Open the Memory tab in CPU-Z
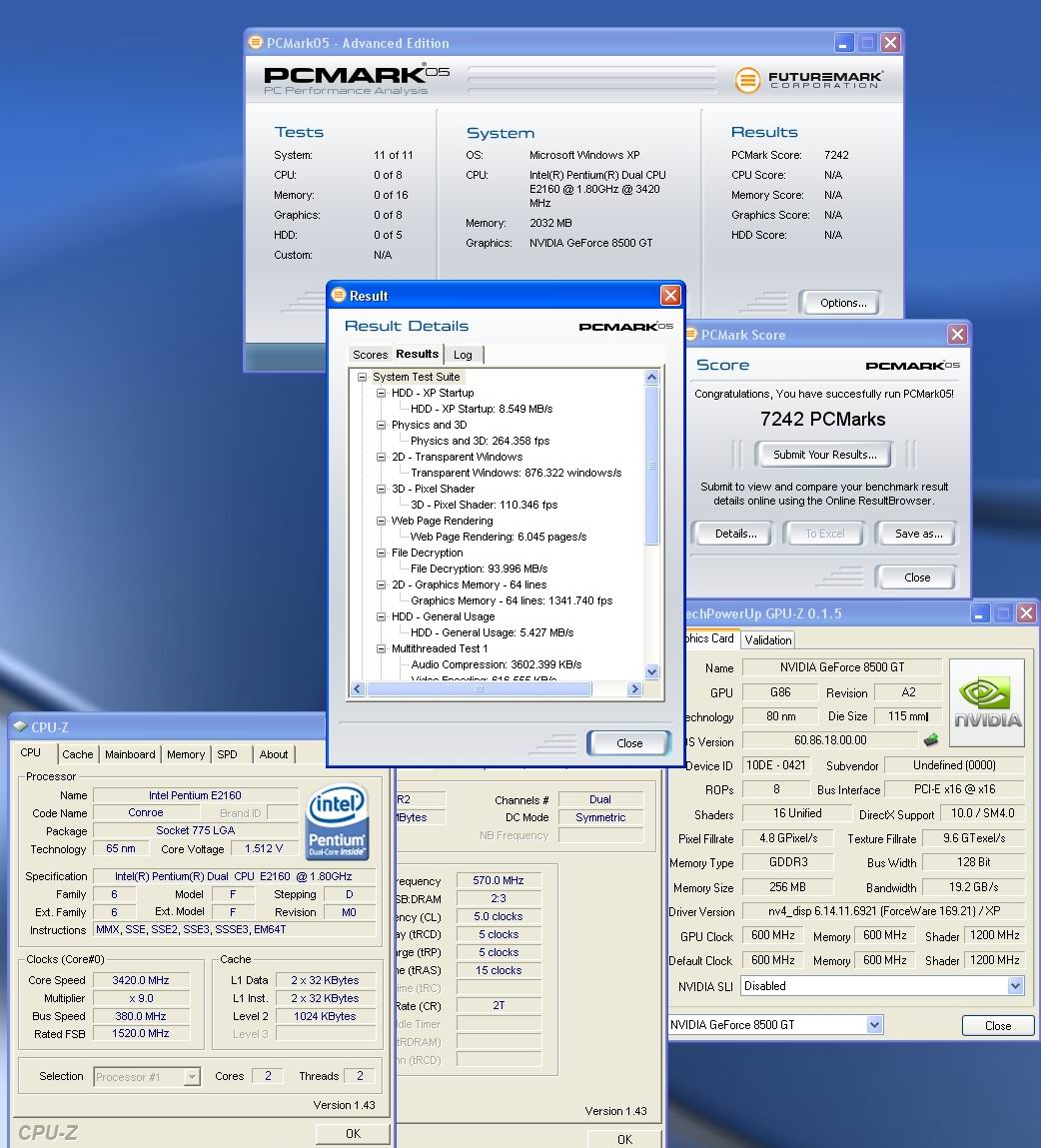1041x1148 pixels. click(x=186, y=754)
